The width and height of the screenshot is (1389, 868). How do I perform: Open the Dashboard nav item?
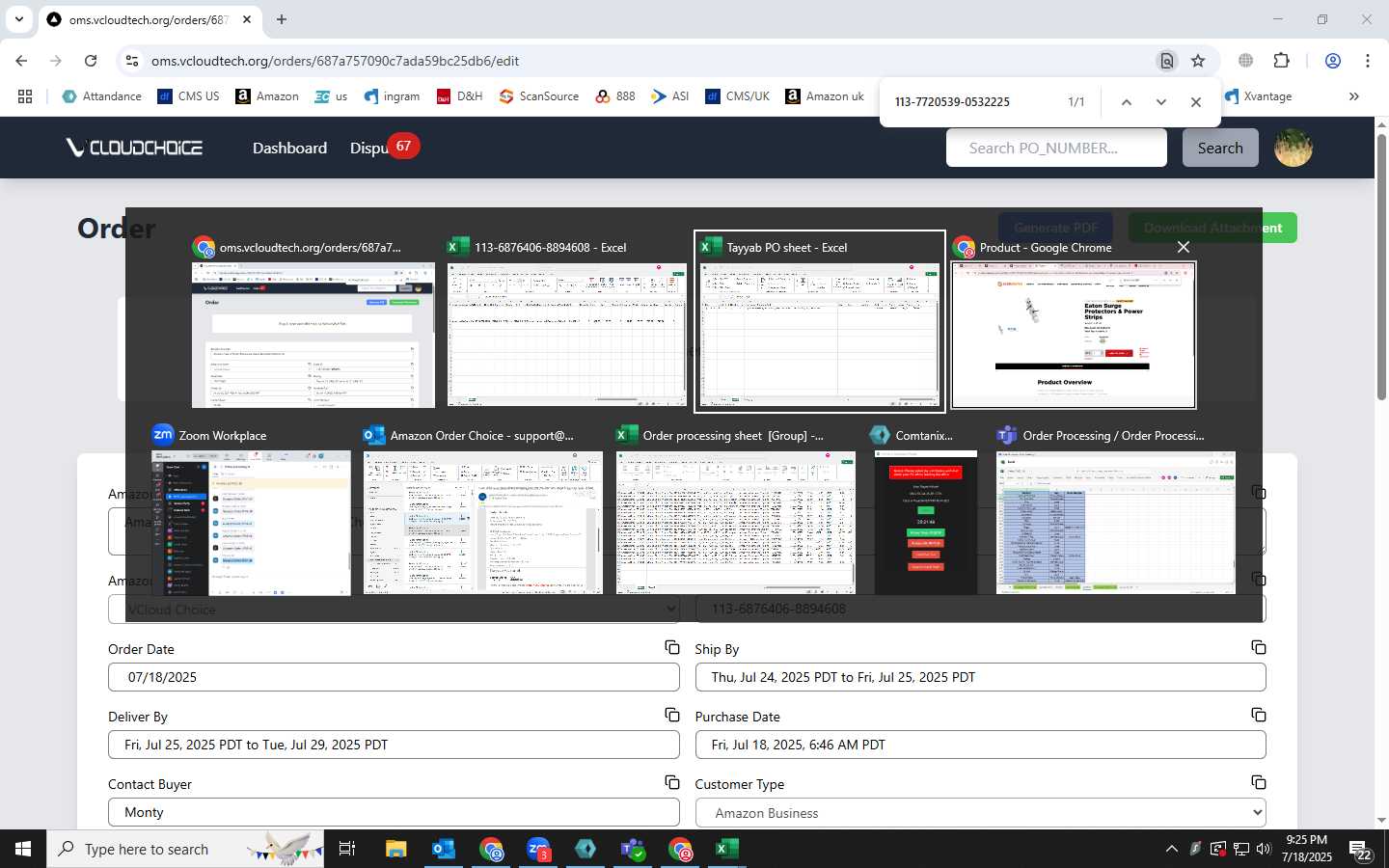point(289,148)
